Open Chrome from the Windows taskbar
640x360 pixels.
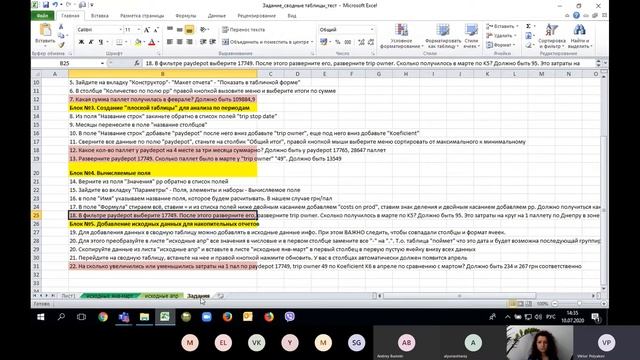pyautogui.click(x=103, y=317)
